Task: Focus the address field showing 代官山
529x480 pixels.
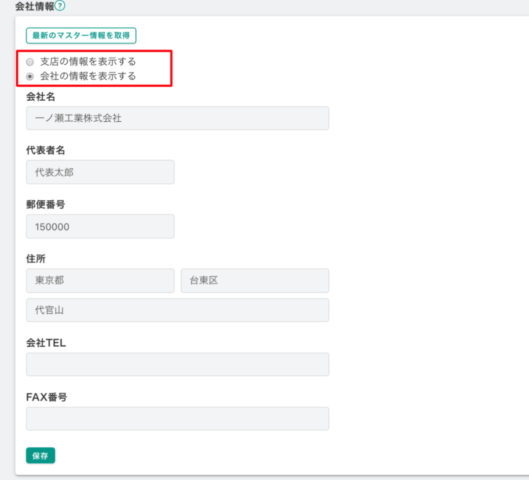Action: click(177, 310)
